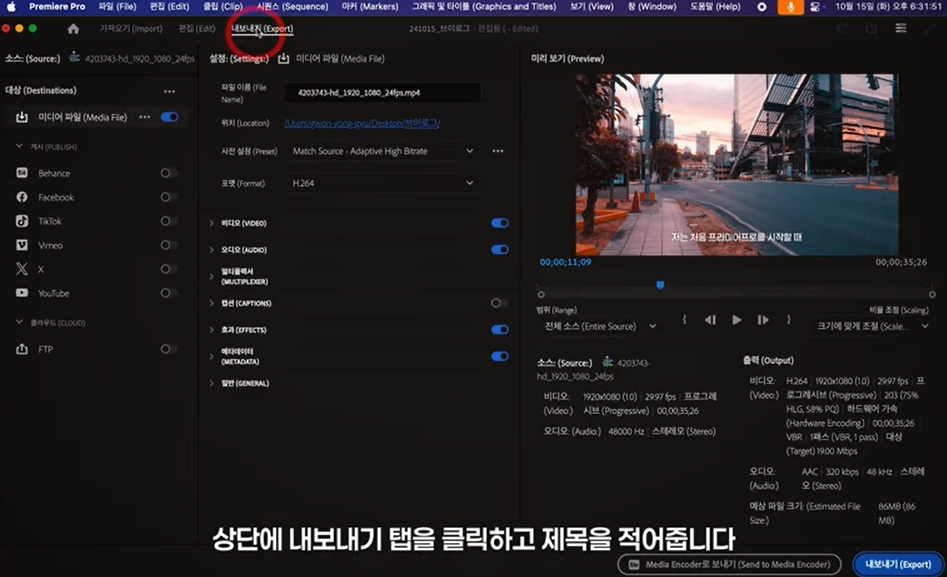Screen dimensions: 947x577
Task: Open the export location path link
Action: point(362,123)
